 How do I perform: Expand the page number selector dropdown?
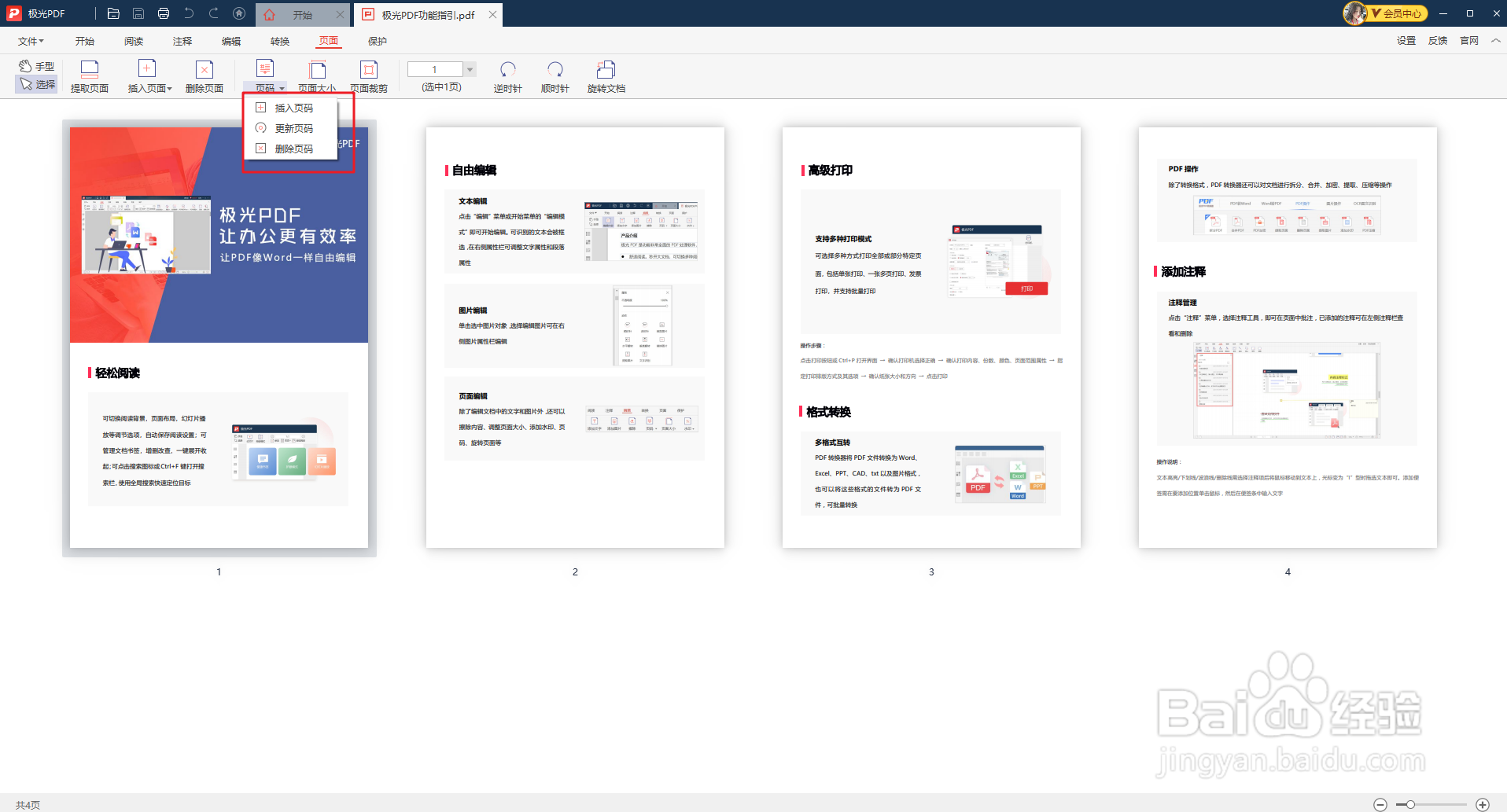470,69
